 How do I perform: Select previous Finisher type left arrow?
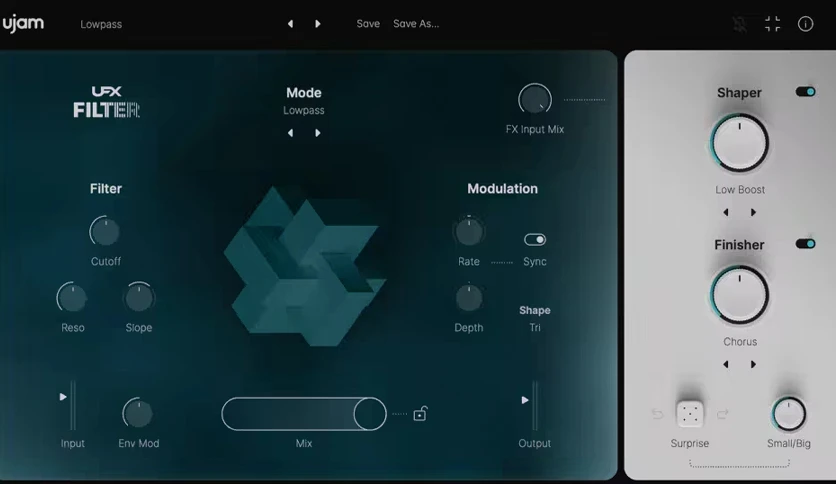click(x=726, y=365)
